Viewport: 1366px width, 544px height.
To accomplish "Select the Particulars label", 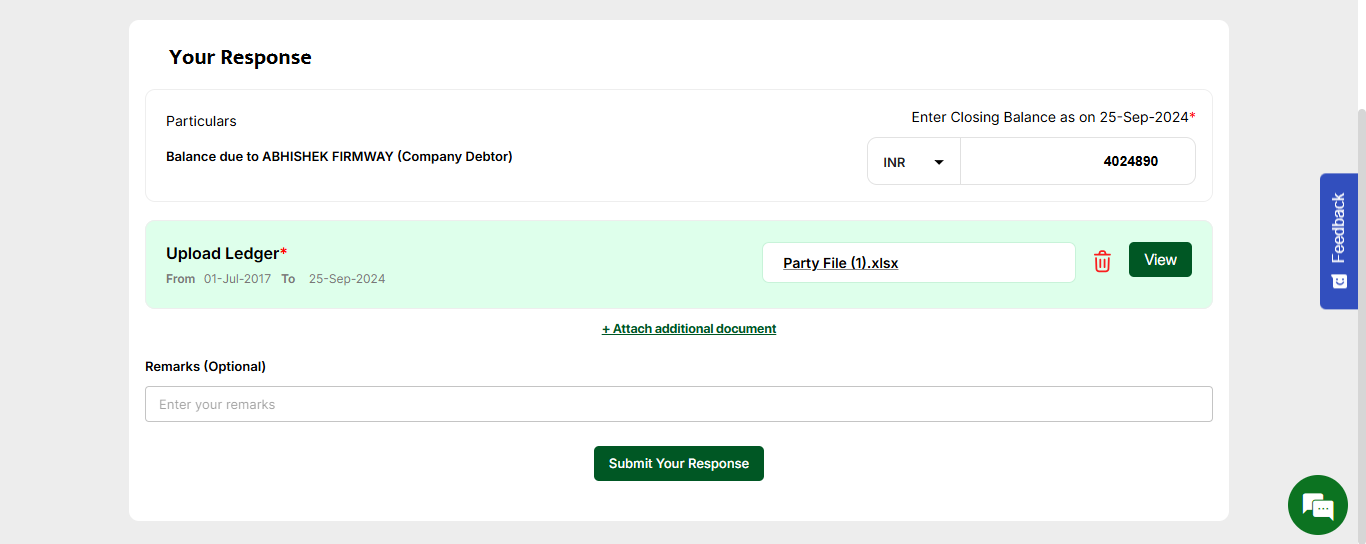I will click(201, 121).
